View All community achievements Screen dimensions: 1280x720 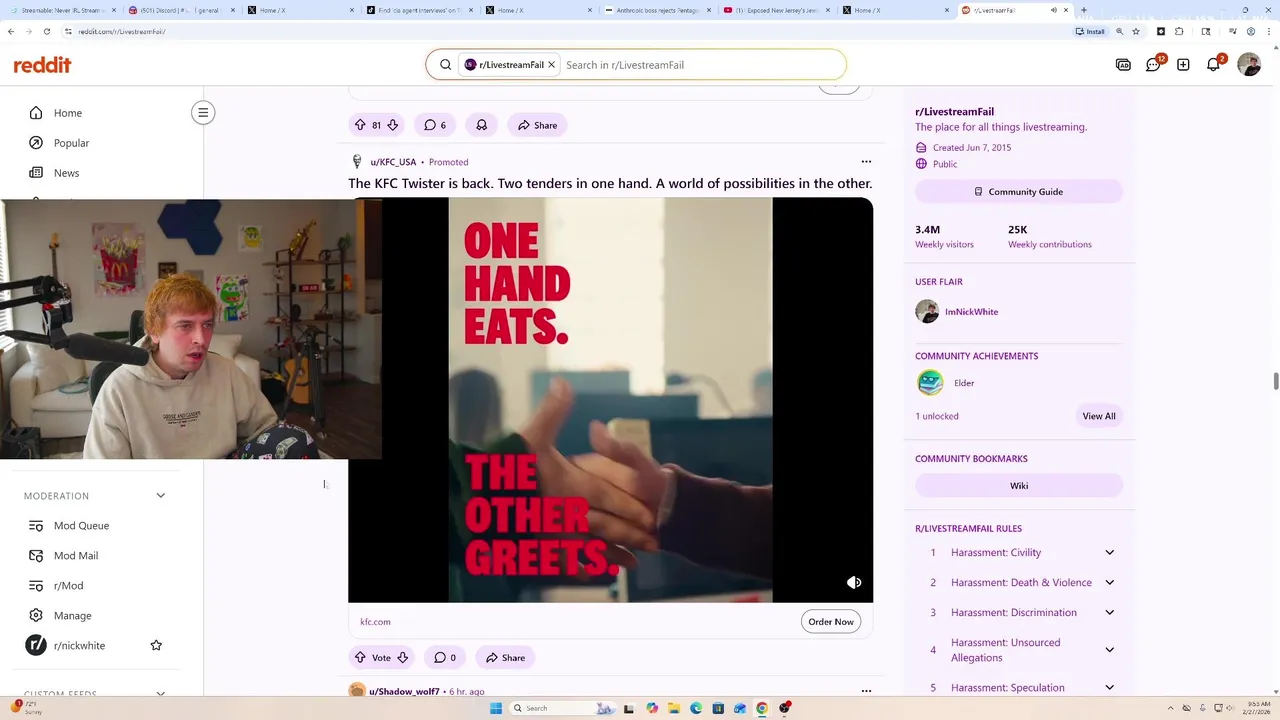1099,416
